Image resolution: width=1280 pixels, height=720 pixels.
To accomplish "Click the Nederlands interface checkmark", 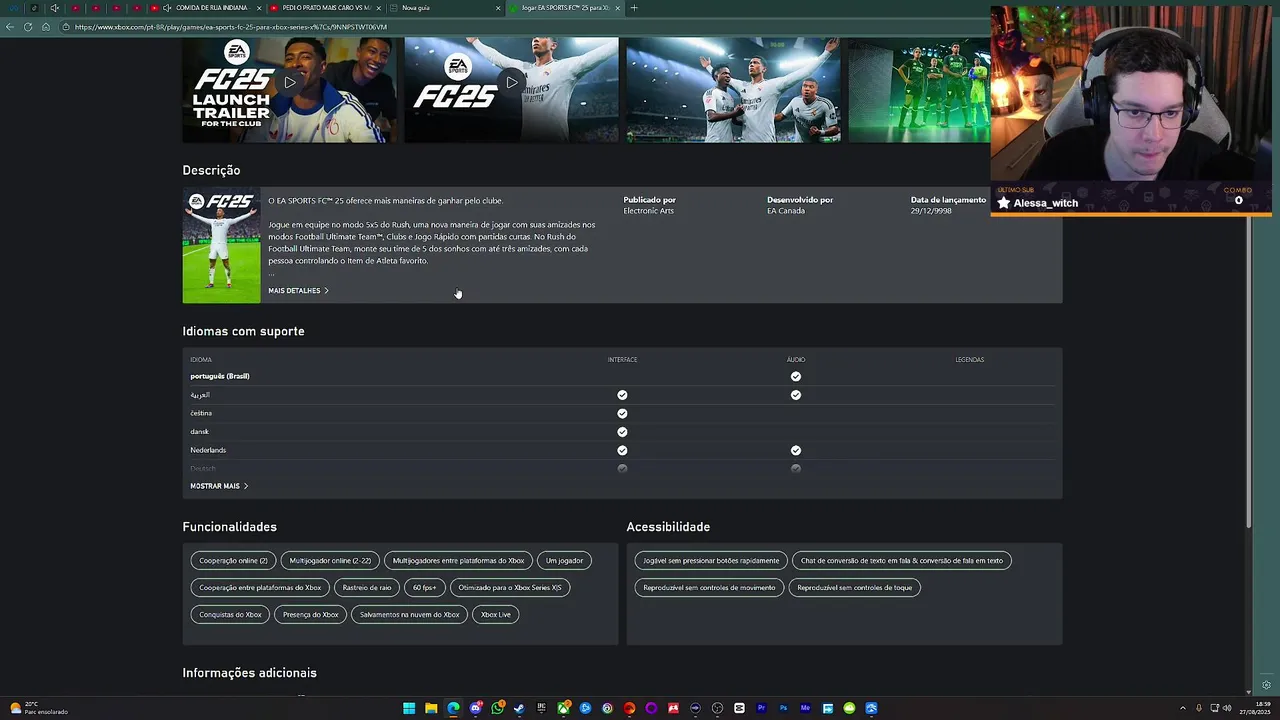I will point(622,451).
